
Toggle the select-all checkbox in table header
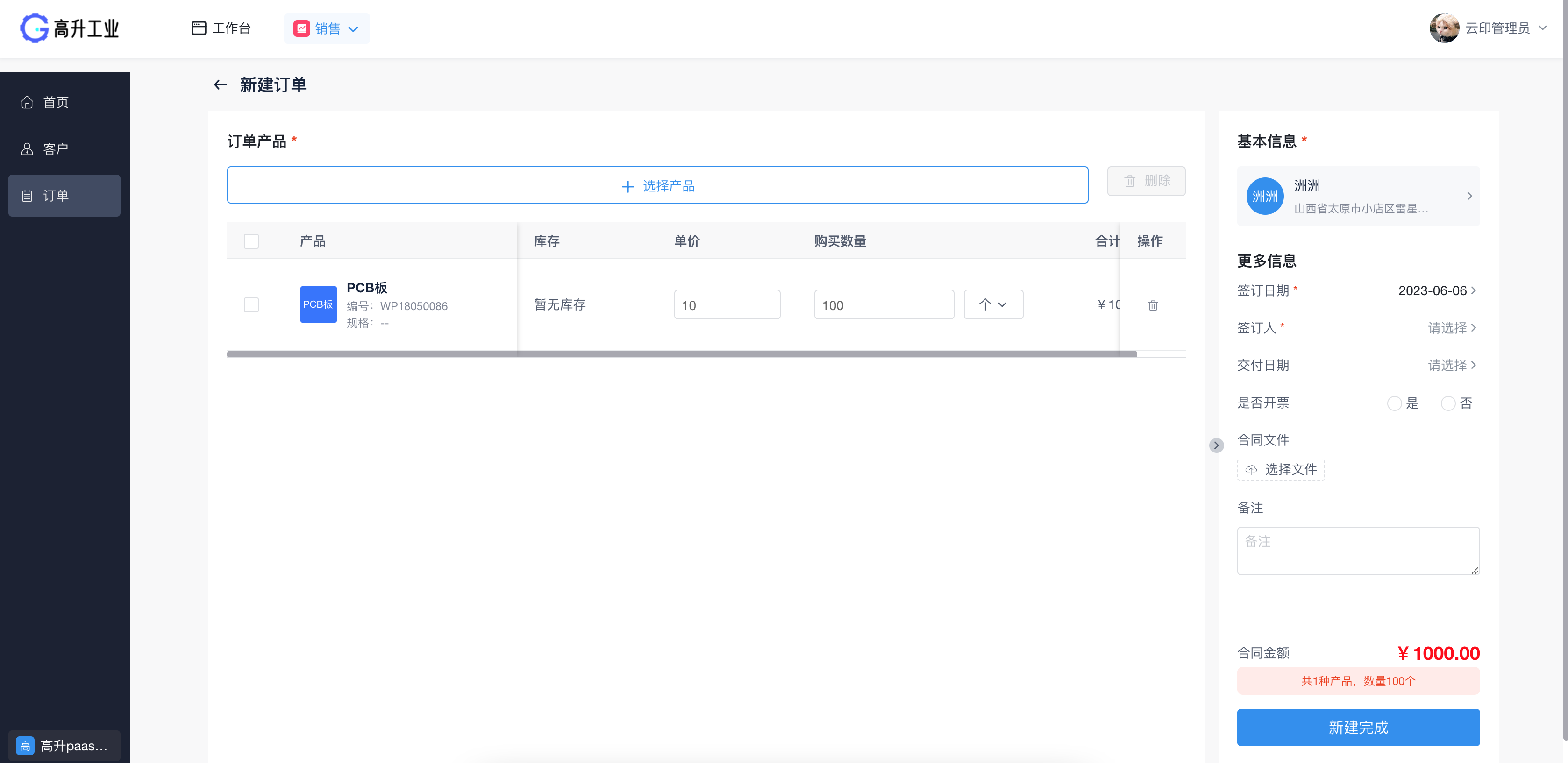251,241
